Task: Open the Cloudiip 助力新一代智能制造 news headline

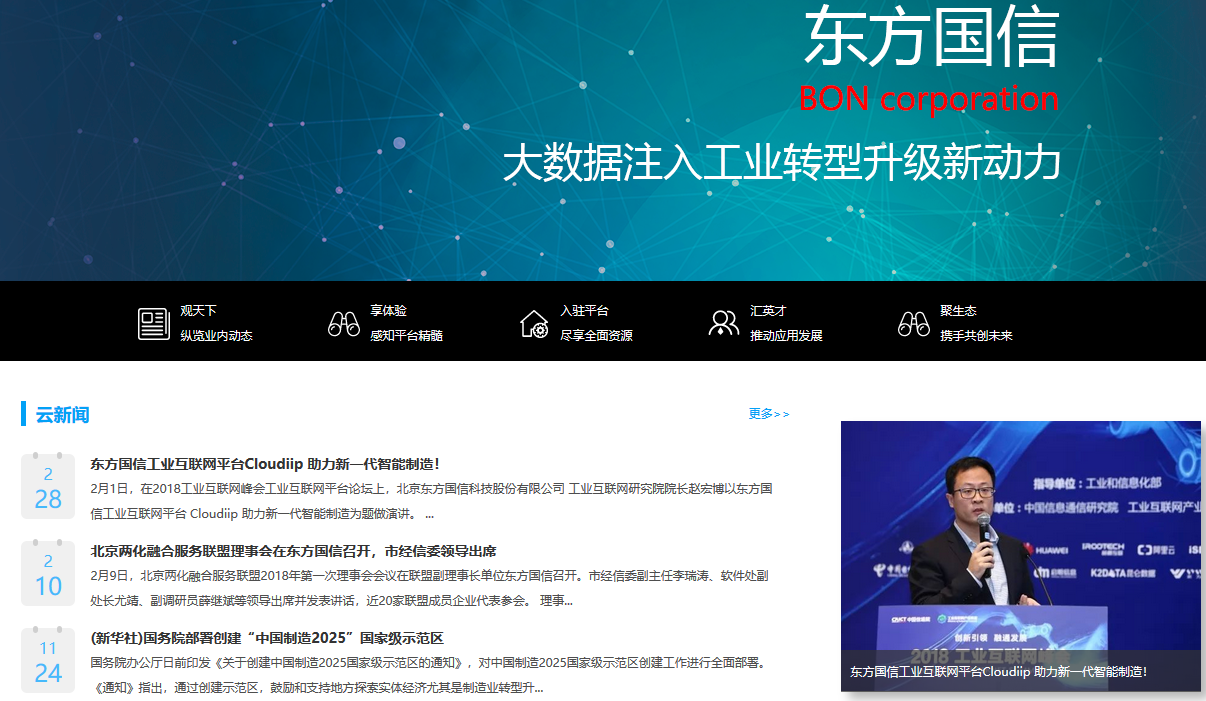Action: pos(265,464)
